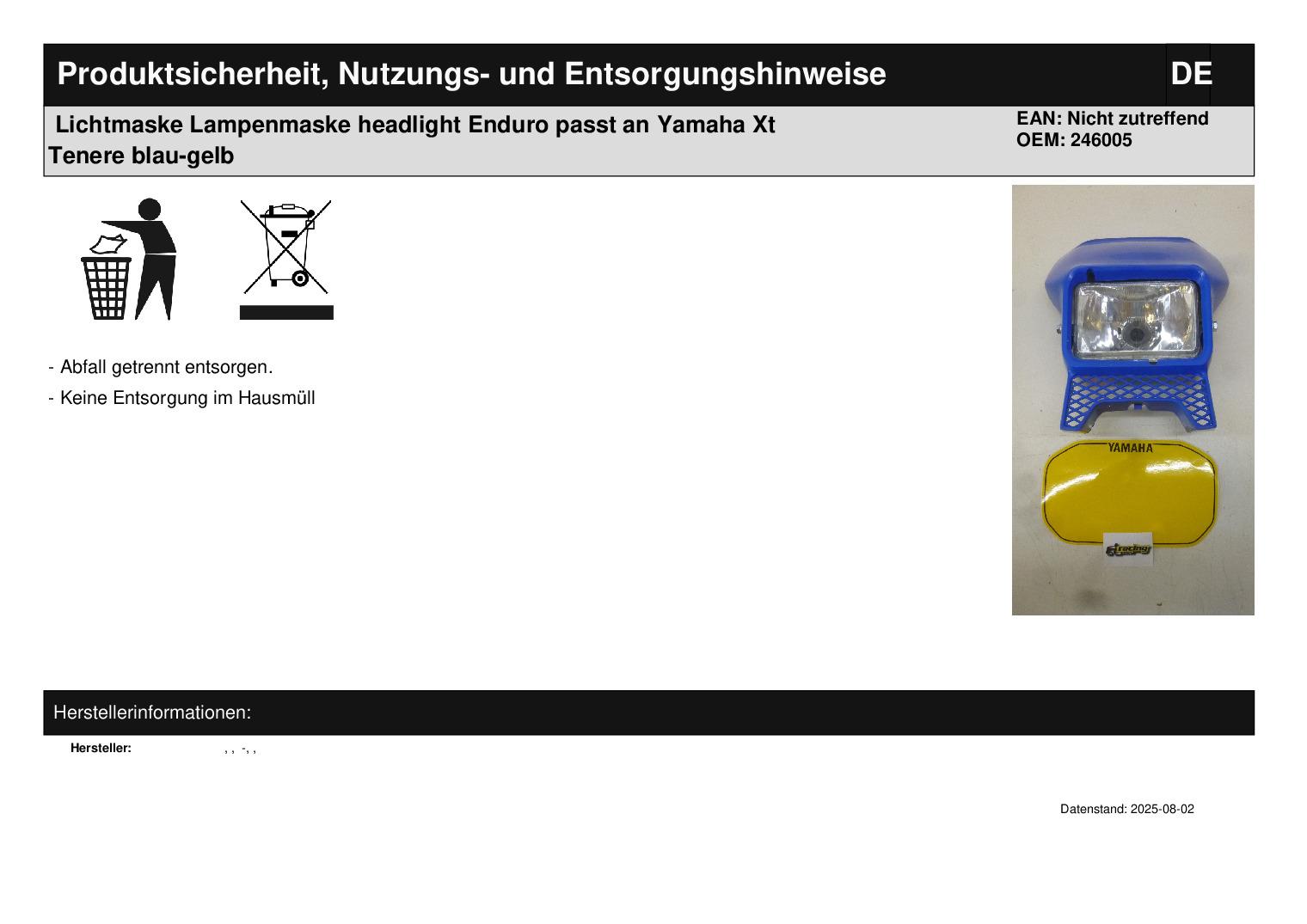Click the wire trash basket in litter icon
Viewport: 1307px width, 924px height.
pos(107,287)
